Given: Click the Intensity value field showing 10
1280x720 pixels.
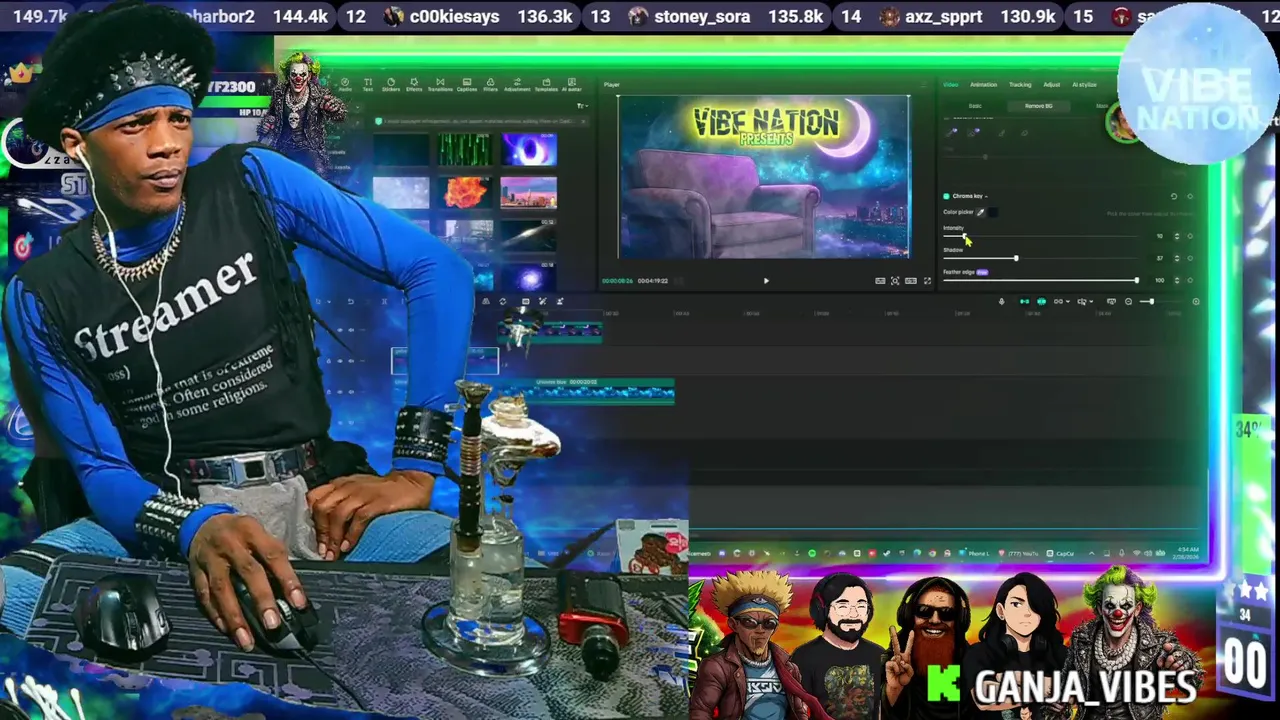Looking at the screenshot, I should (1159, 236).
